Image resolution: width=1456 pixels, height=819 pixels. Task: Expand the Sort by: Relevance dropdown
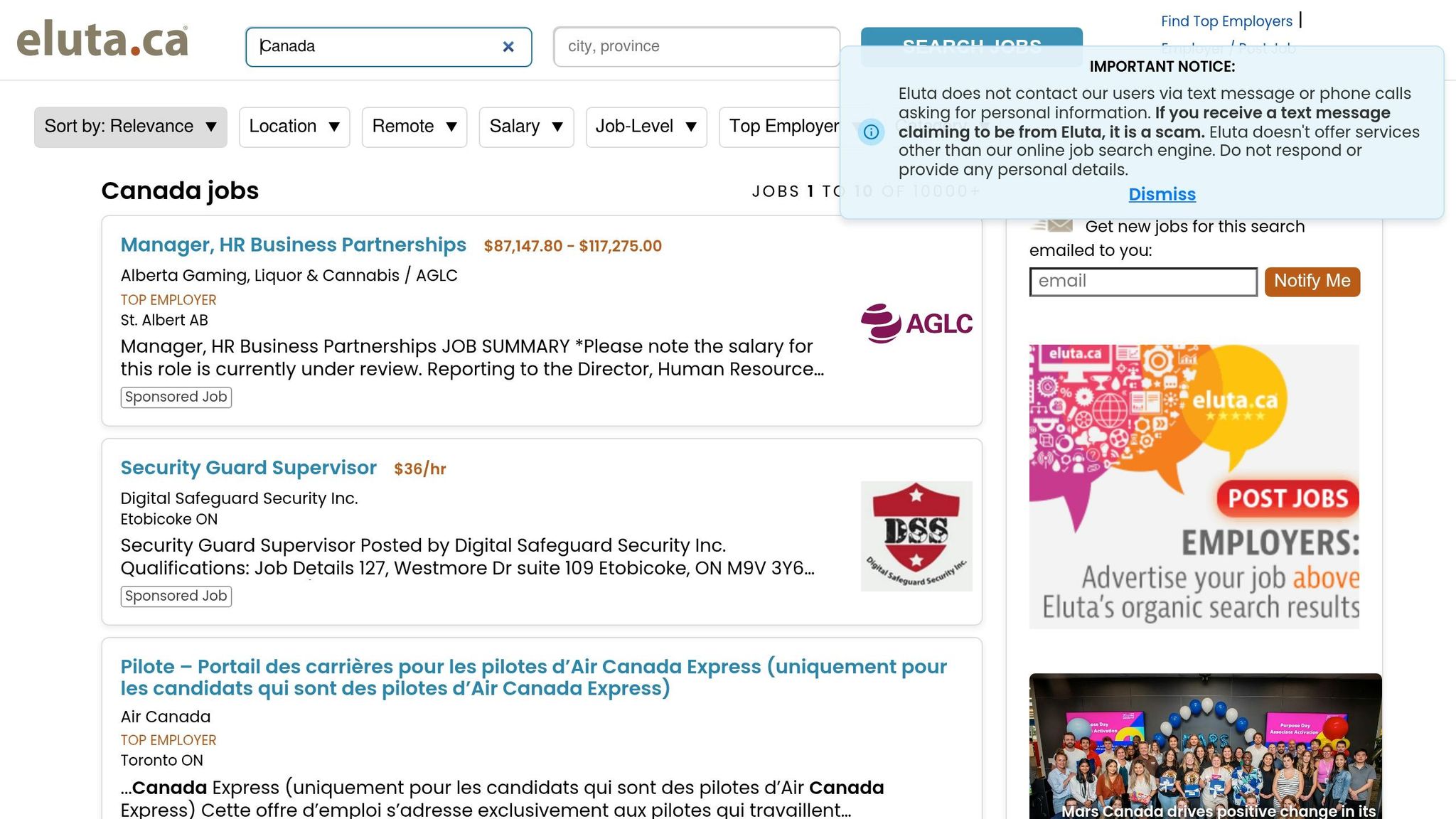131,127
